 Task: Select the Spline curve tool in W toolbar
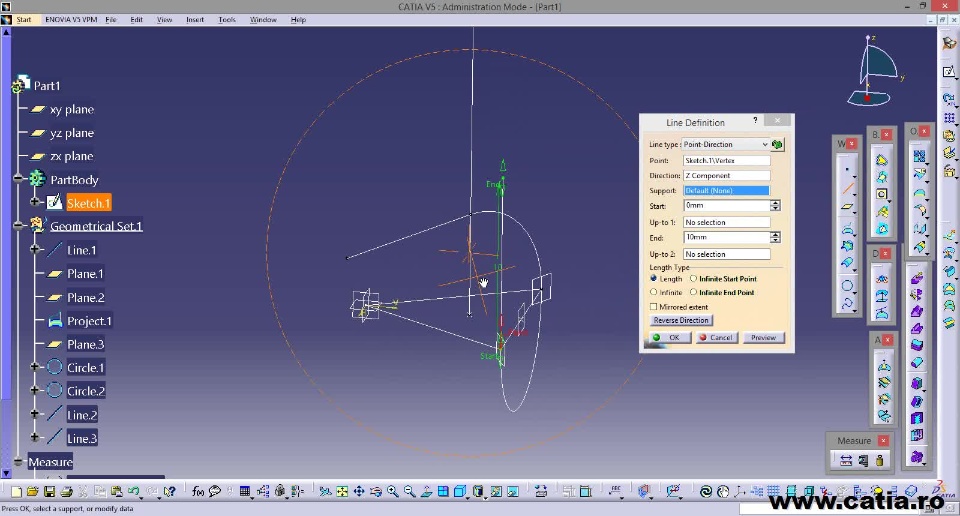(x=847, y=303)
